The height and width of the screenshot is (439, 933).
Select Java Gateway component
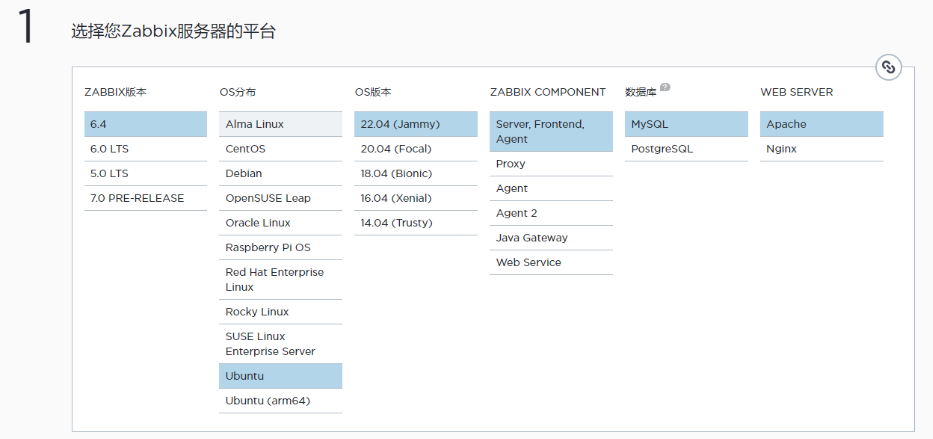tap(551, 237)
